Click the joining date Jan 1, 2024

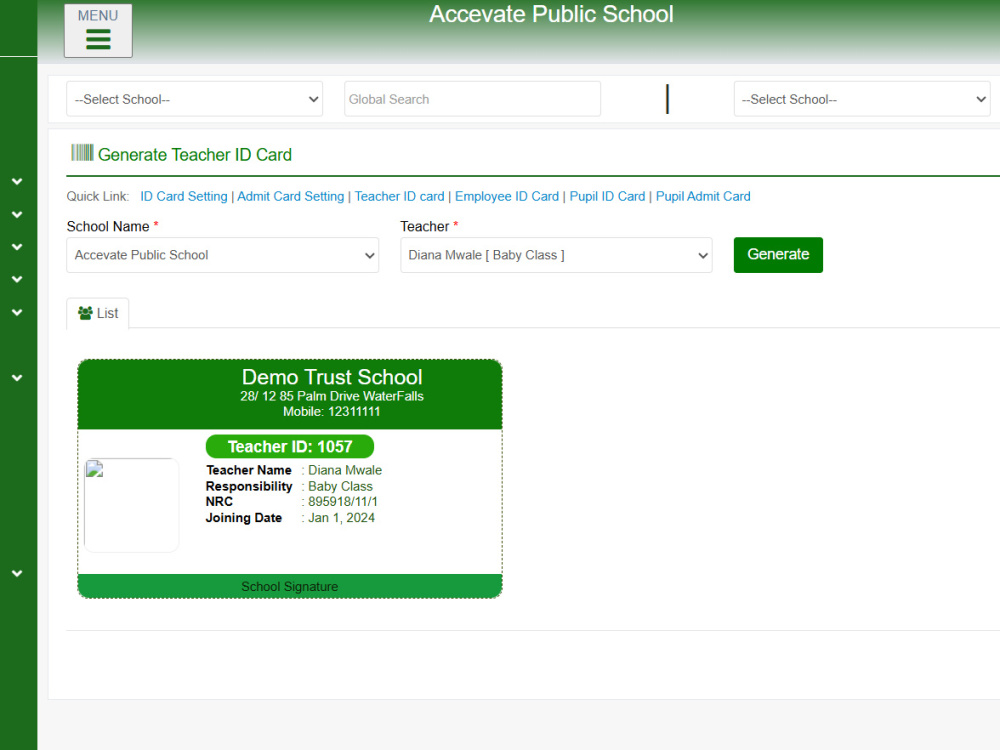tap(341, 518)
